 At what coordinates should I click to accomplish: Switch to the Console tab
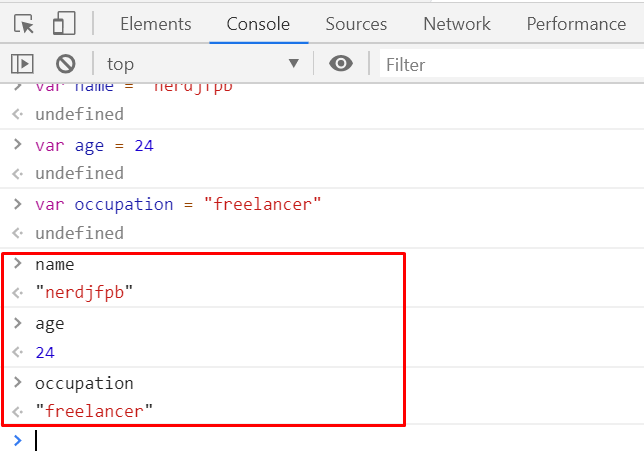pos(258,24)
